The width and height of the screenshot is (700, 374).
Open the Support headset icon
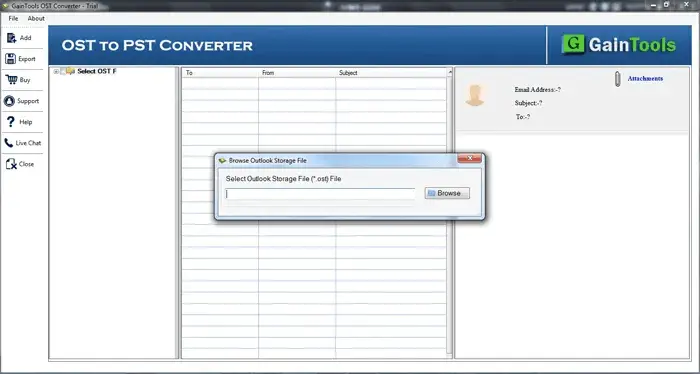pyautogui.click(x=9, y=101)
